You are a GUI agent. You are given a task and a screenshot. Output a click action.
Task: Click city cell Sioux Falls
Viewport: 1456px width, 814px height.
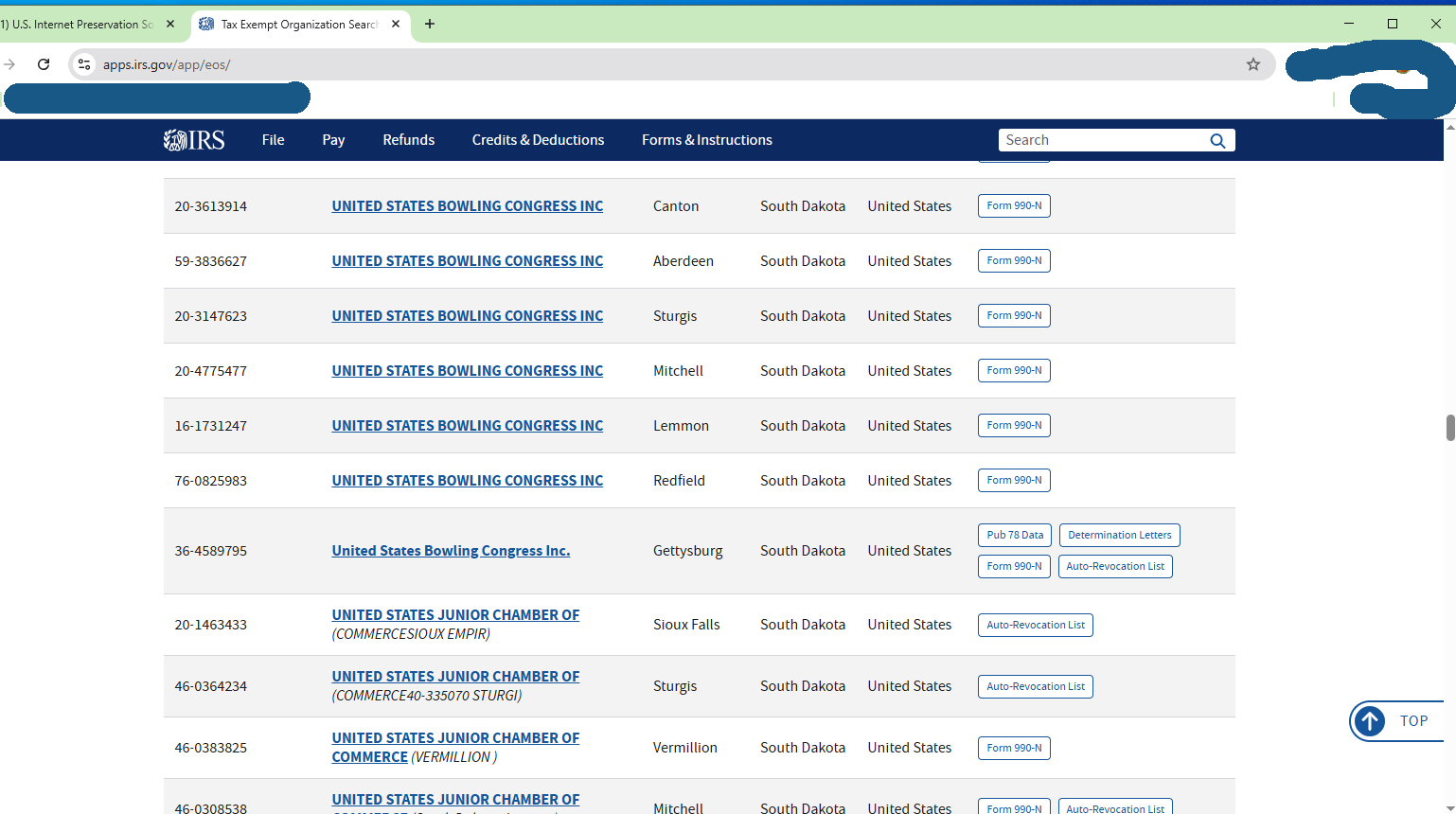pos(686,625)
